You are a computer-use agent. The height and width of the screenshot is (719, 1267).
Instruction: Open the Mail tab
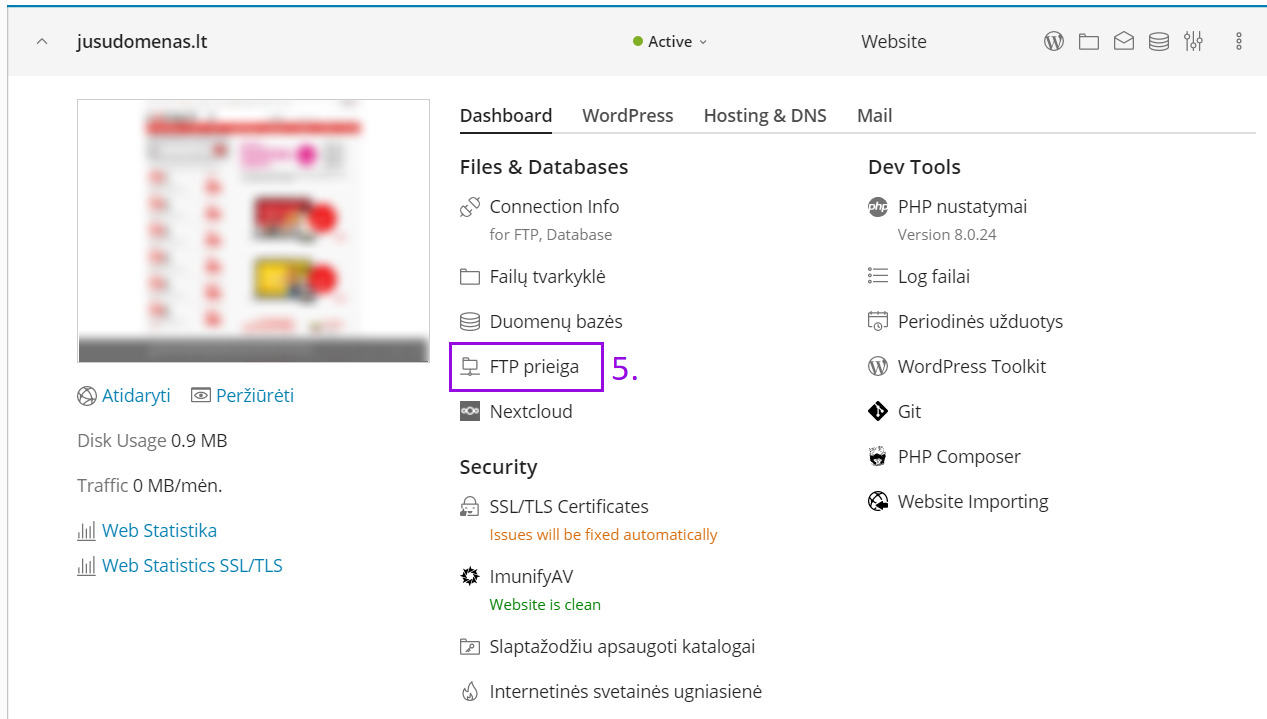point(875,116)
